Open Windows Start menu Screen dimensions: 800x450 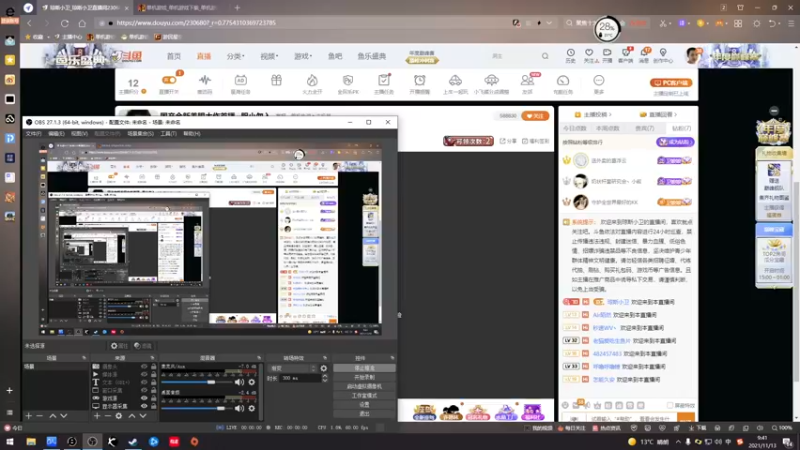pos(10,441)
